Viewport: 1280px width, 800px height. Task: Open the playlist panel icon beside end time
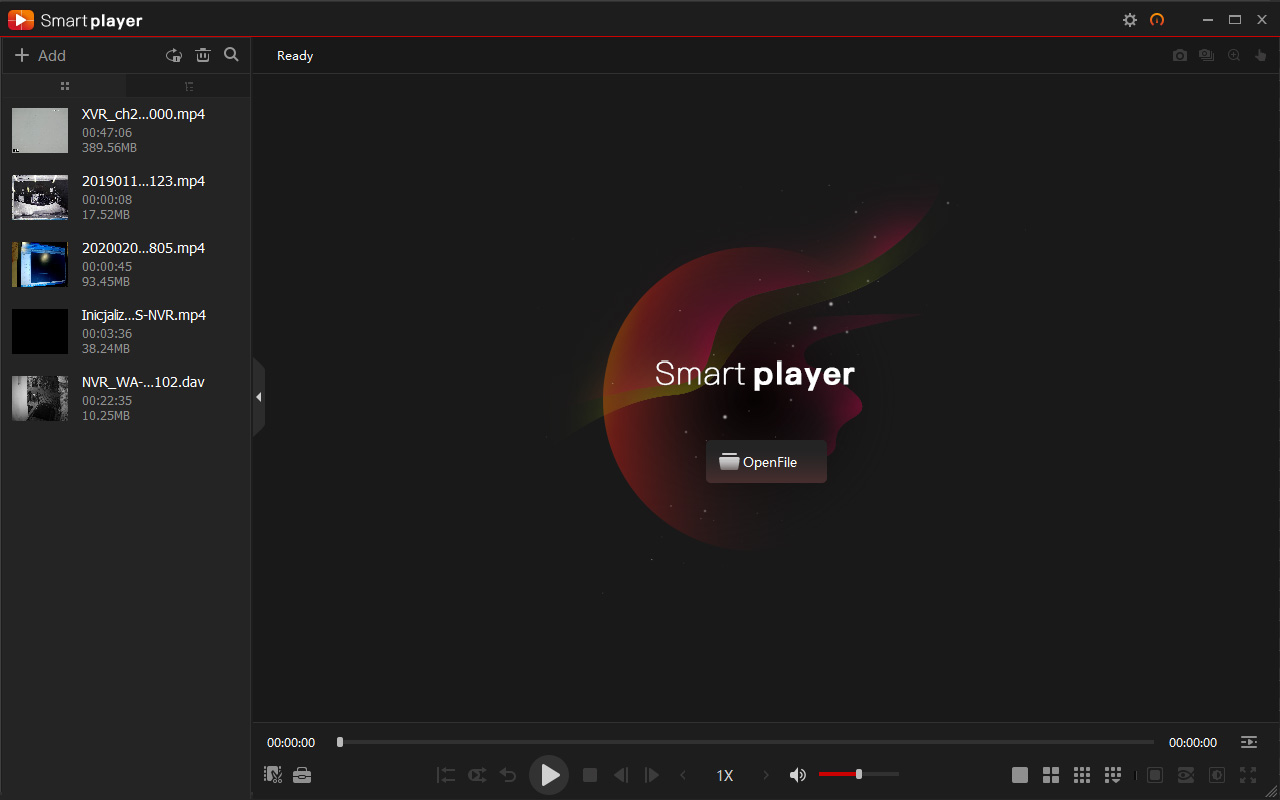[x=1249, y=742]
